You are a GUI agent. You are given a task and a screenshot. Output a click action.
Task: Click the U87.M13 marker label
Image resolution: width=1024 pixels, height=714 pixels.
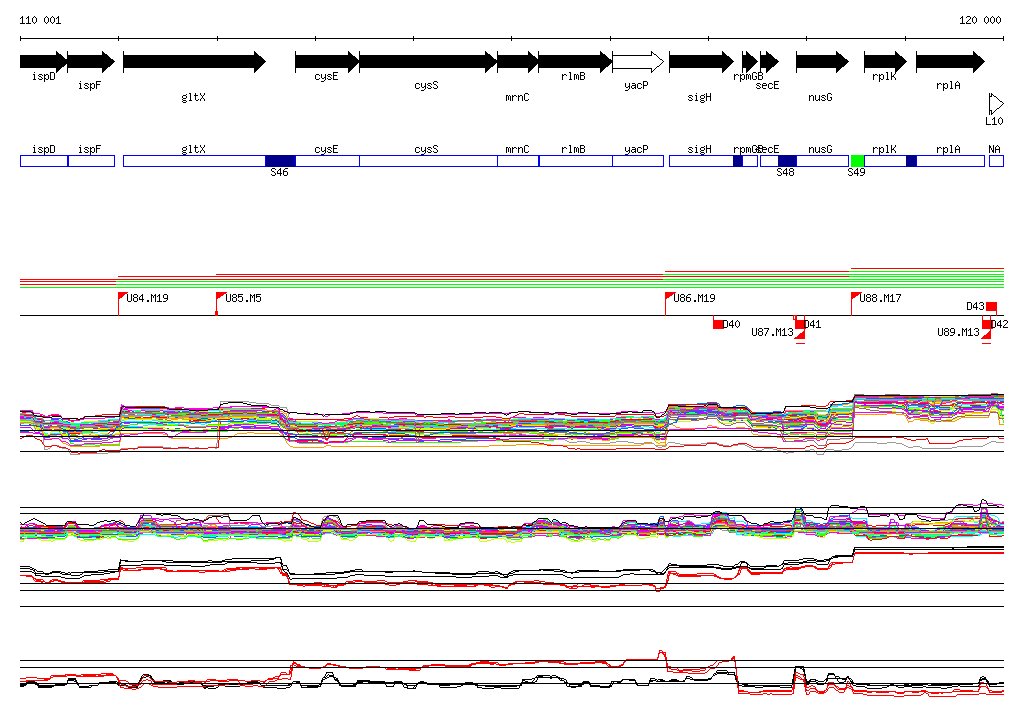tap(772, 333)
